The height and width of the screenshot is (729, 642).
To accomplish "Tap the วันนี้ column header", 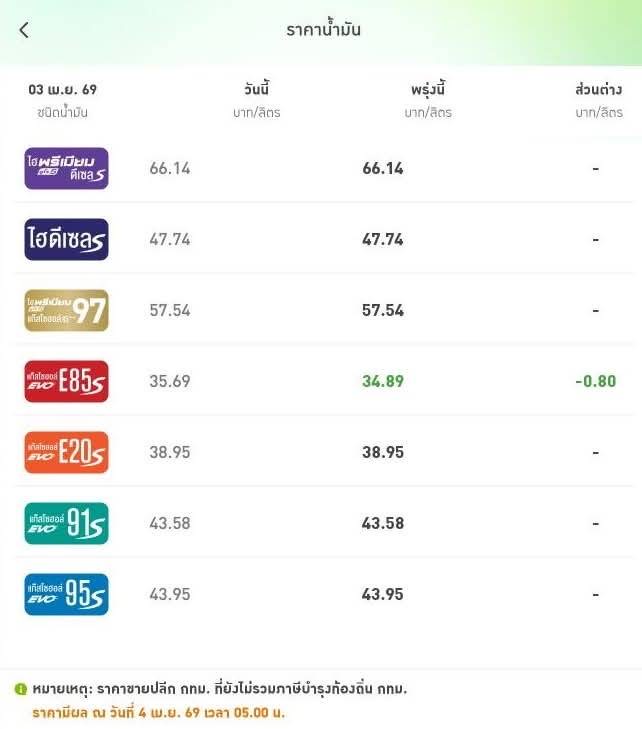I will click(256, 89).
